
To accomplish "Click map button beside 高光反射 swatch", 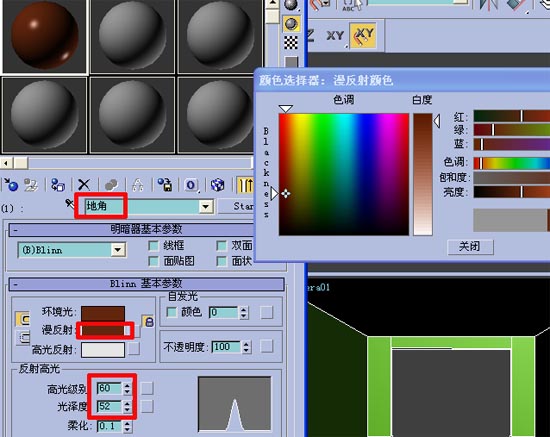I will tap(134, 349).
